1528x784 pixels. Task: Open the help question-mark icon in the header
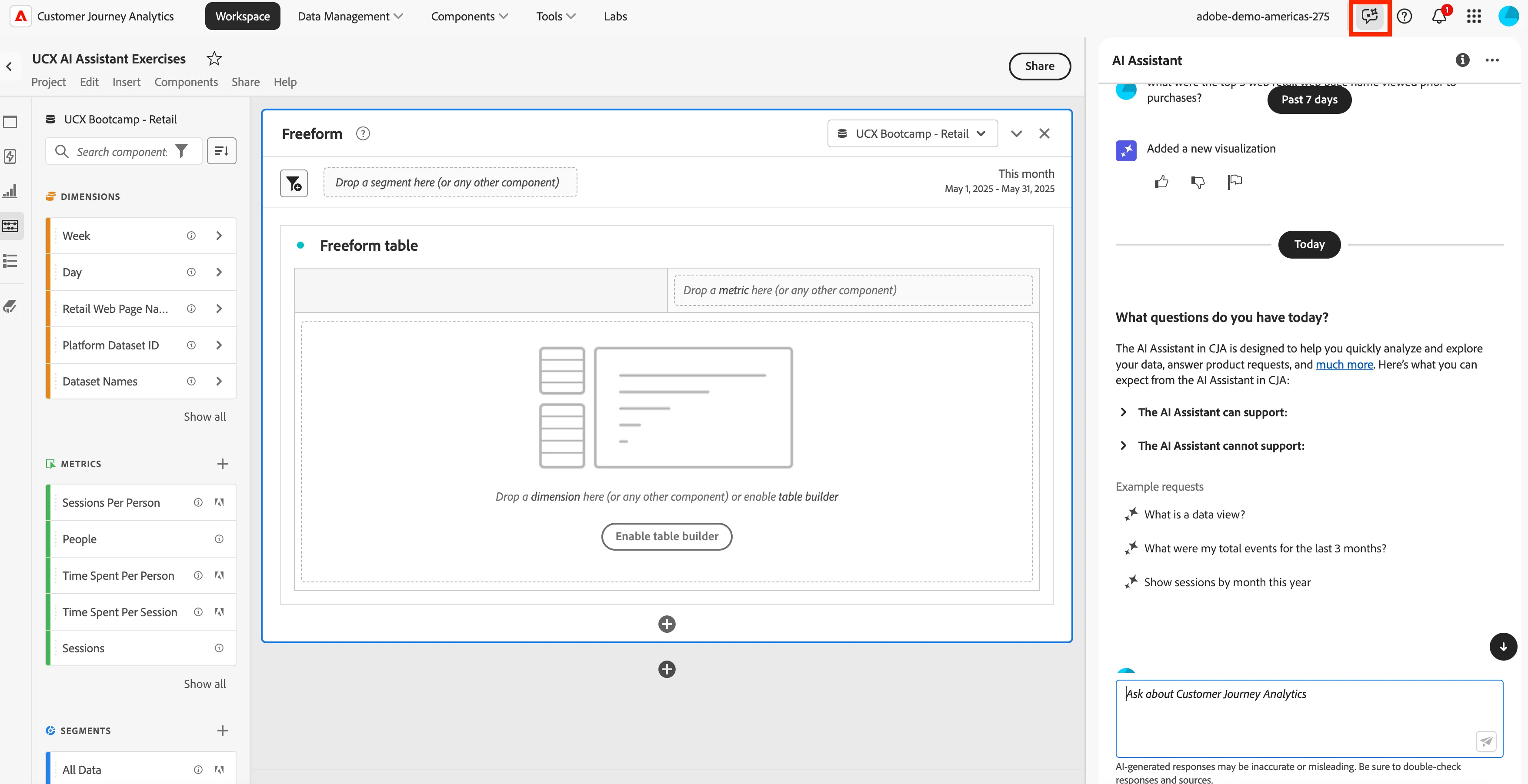(x=1404, y=17)
